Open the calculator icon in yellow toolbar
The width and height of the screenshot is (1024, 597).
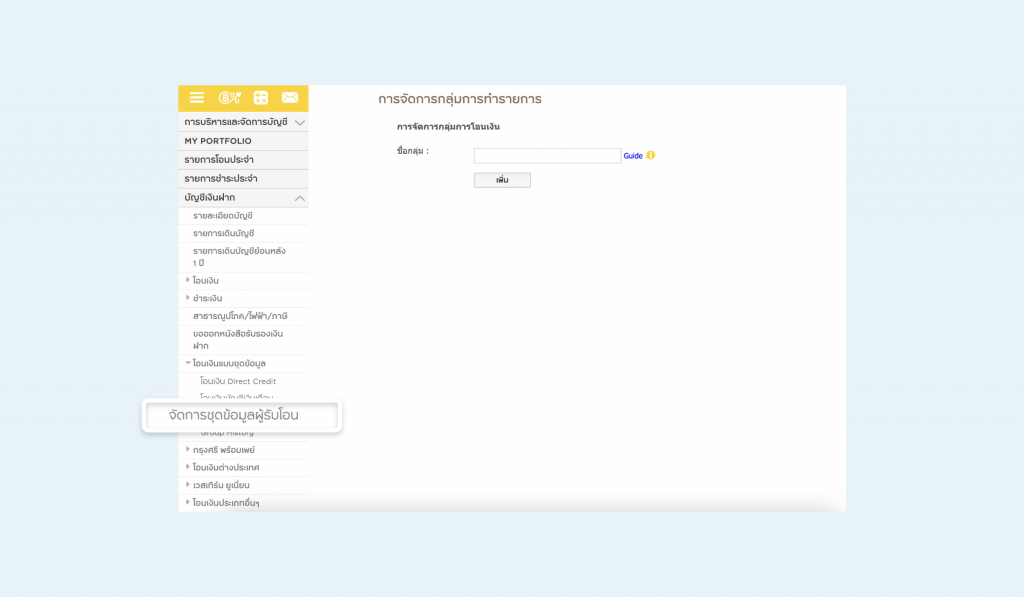260,98
